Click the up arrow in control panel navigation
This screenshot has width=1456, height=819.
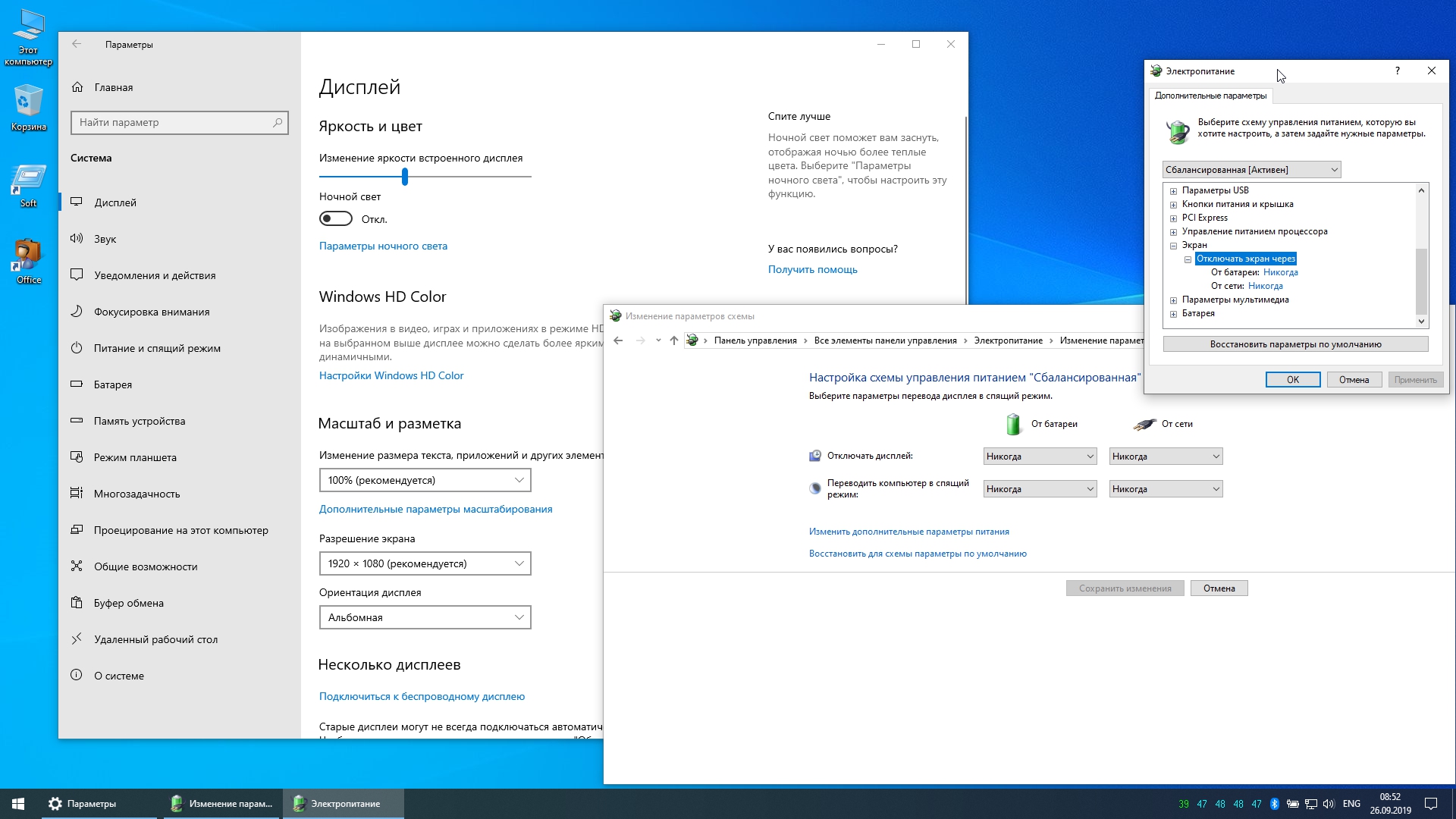[673, 340]
